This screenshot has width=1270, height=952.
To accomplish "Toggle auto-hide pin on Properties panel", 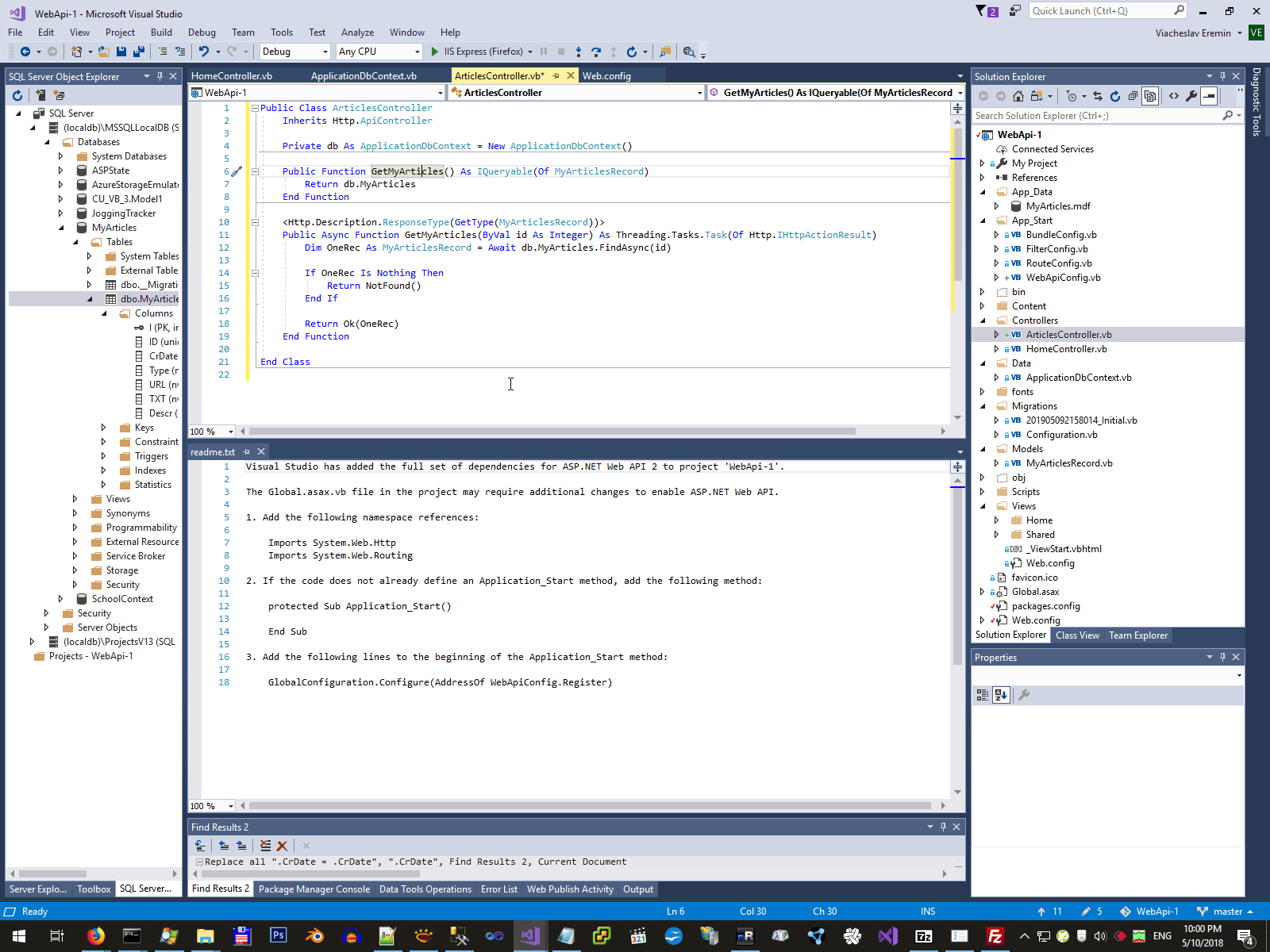I will coord(1222,657).
